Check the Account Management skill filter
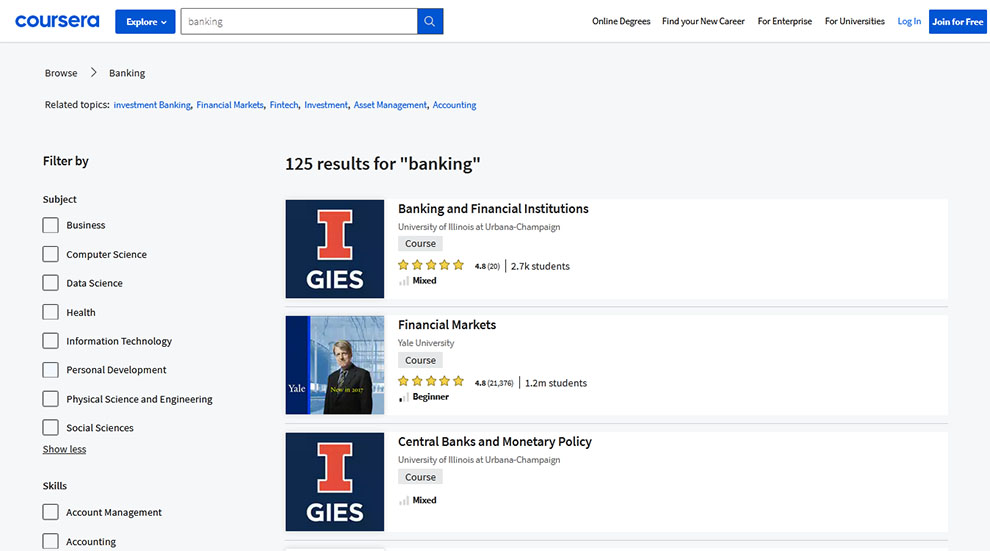This screenshot has height=551, width=990. (51, 512)
